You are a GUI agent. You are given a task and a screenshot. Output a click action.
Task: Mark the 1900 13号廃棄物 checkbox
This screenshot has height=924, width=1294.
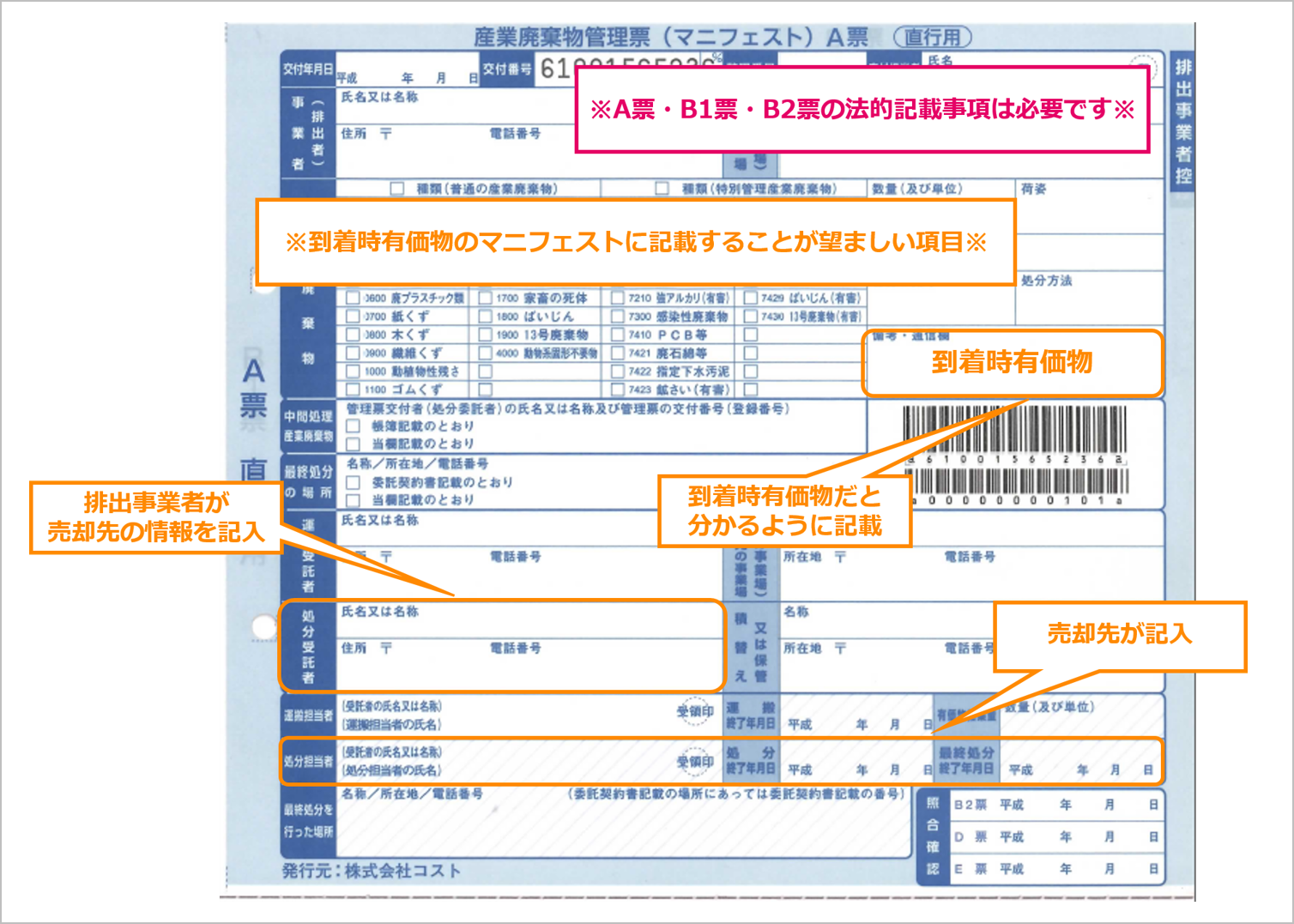point(486,335)
